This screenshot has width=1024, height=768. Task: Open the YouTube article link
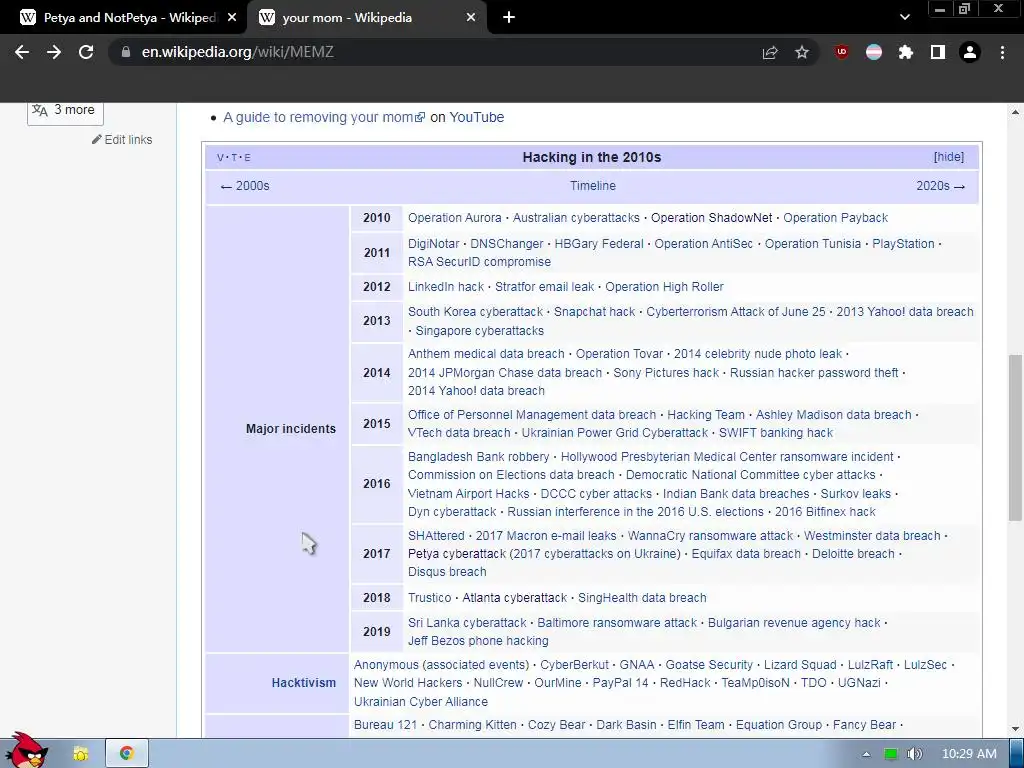coord(477,118)
